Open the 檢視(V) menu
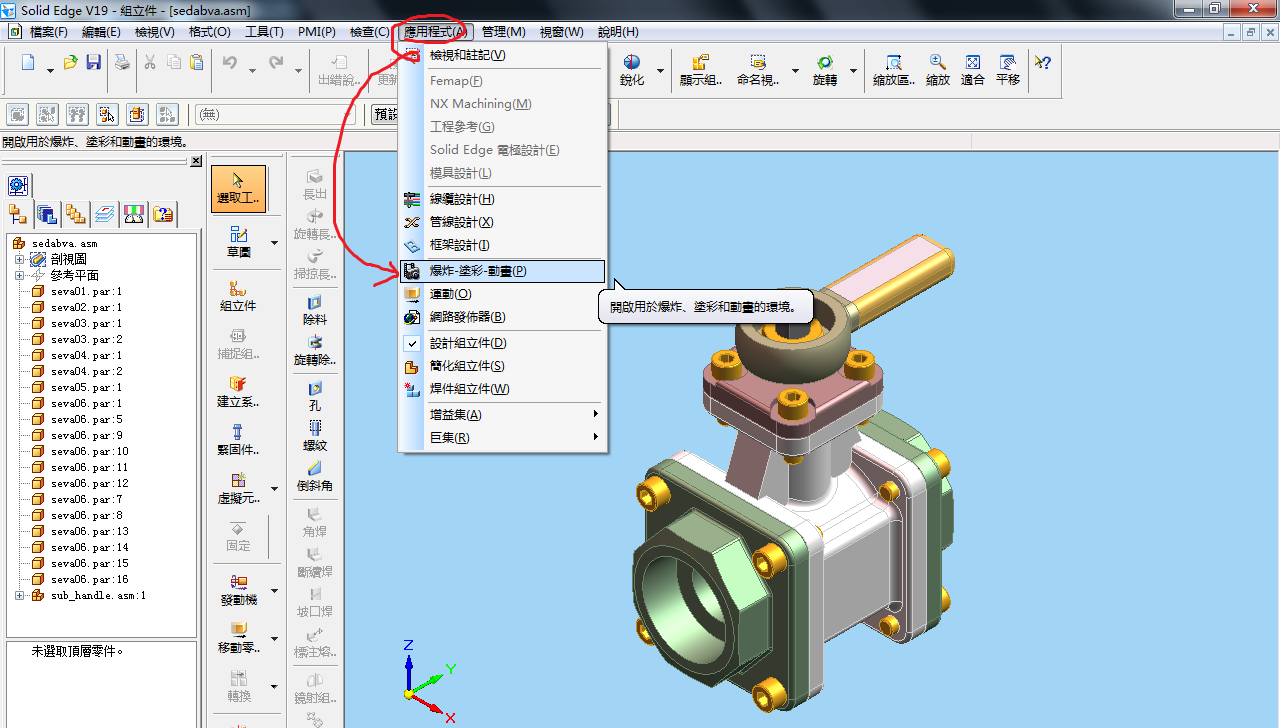1280x728 pixels. click(x=154, y=32)
